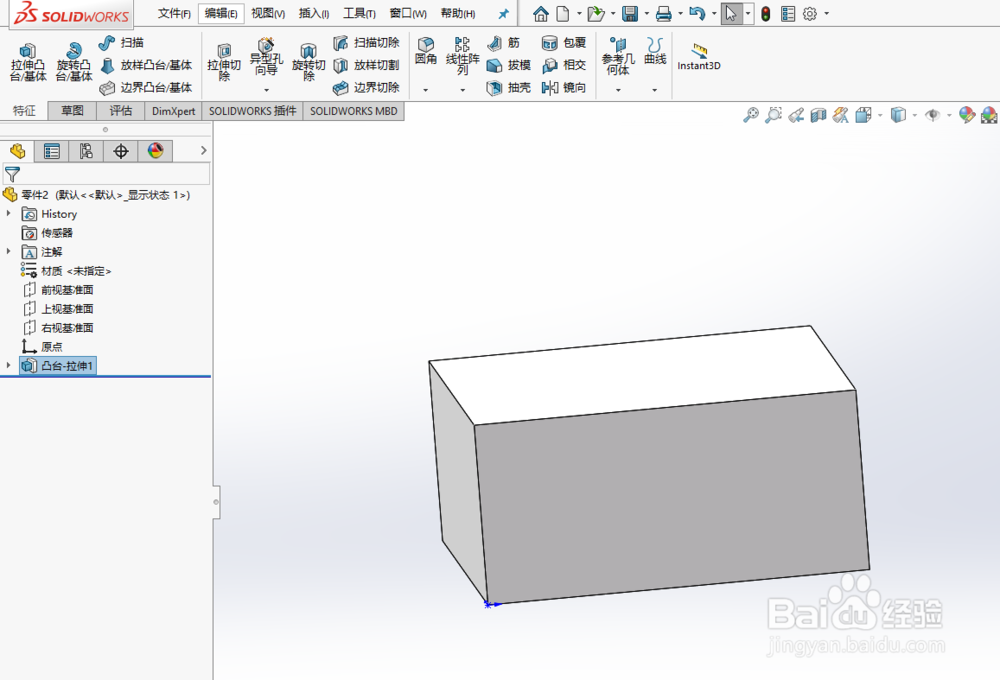The image size is (1000, 680).
Task: Click the feature tree filter input field
Action: (x=110, y=174)
